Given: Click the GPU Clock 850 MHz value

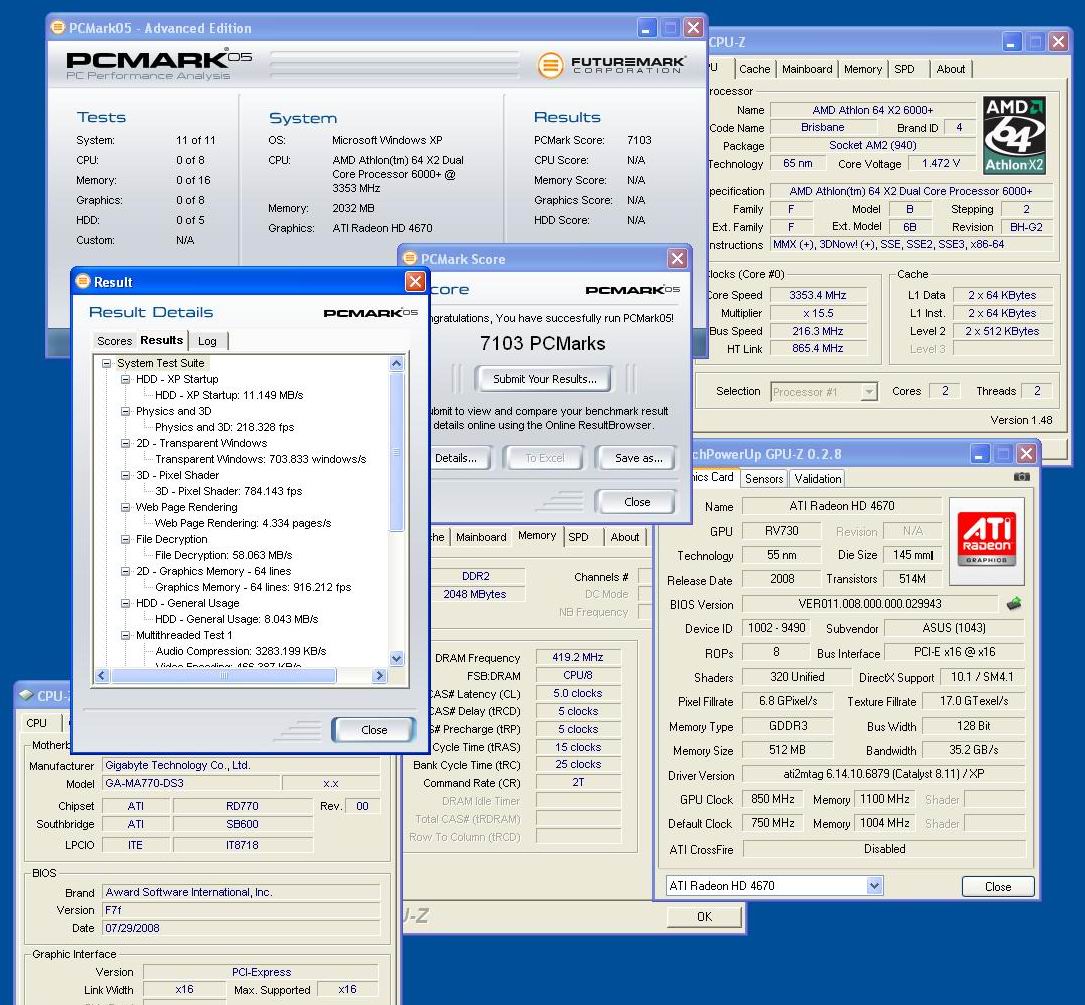Looking at the screenshot, I should point(772,799).
